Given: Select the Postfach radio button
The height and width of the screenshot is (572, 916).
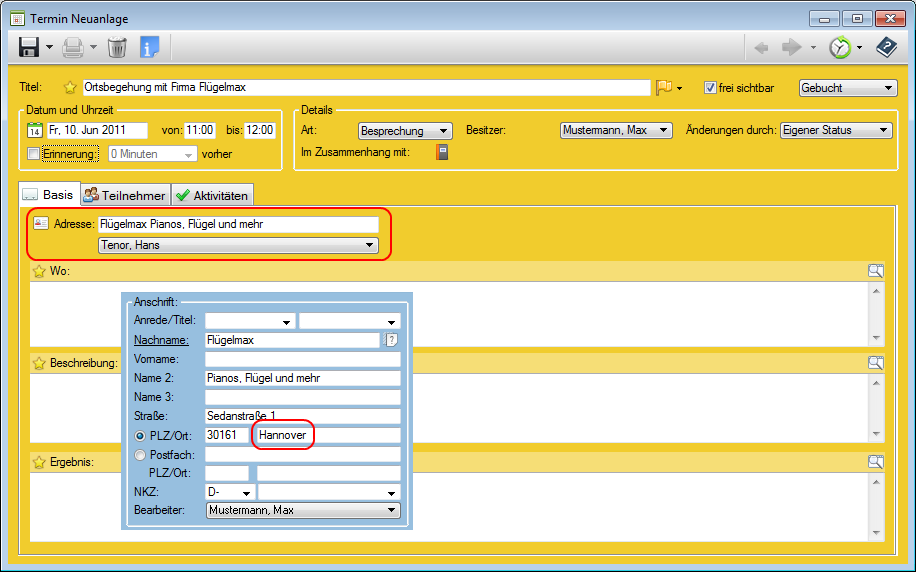Looking at the screenshot, I should click(140, 454).
